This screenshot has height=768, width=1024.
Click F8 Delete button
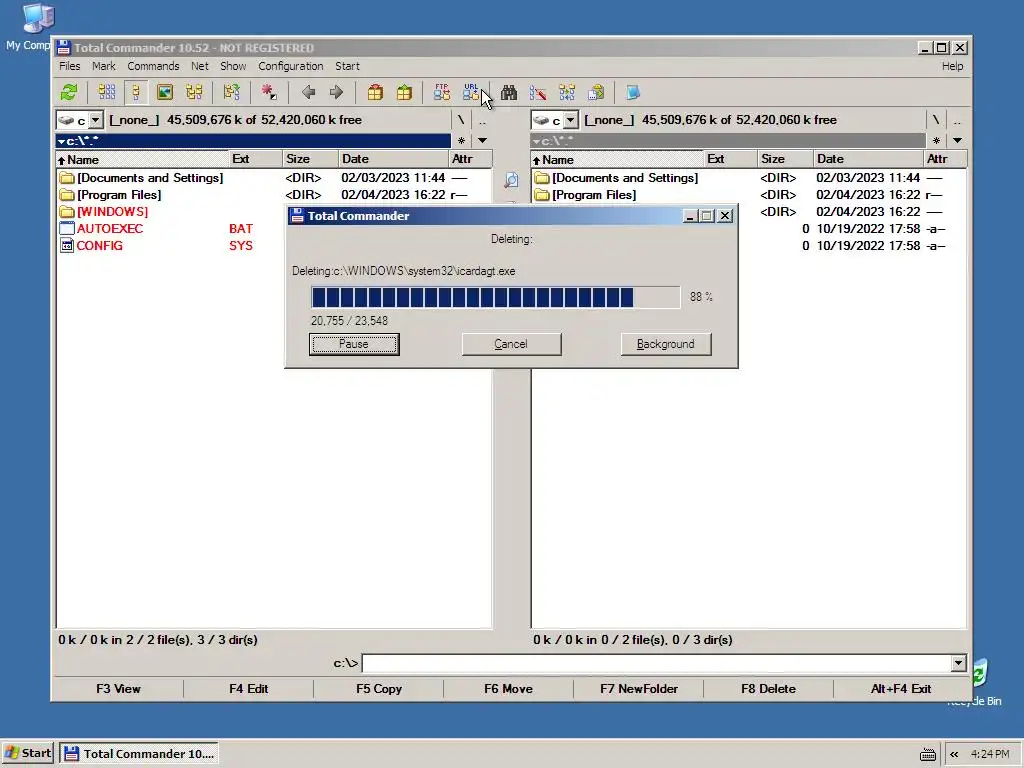tap(768, 688)
